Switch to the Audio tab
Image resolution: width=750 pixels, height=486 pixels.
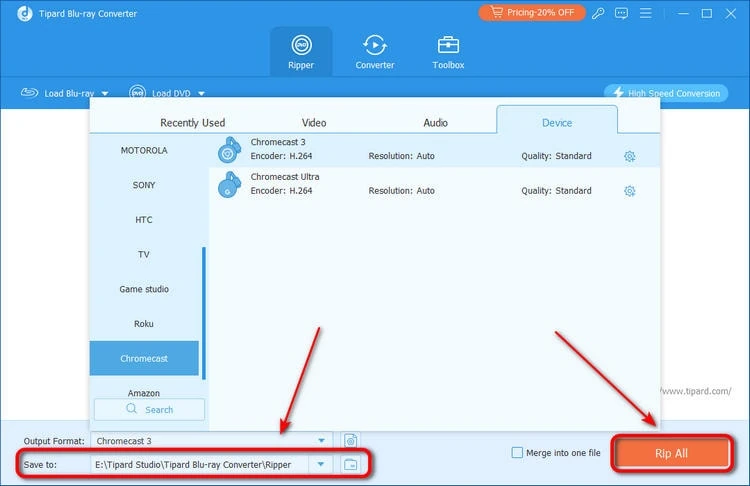point(435,123)
